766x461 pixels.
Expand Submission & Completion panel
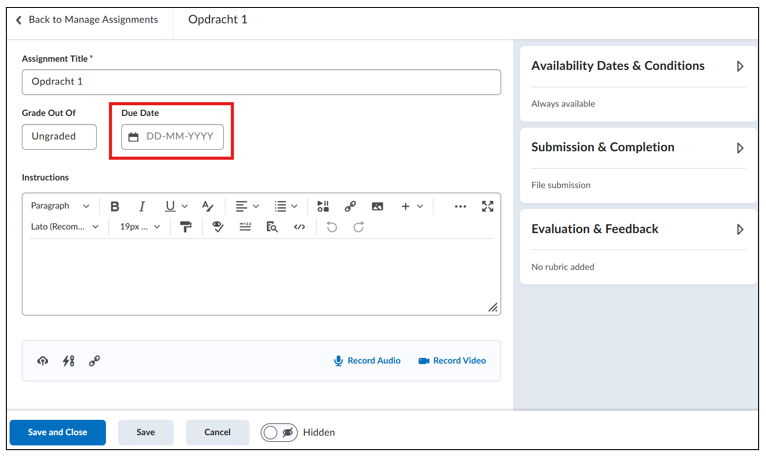[x=638, y=147]
